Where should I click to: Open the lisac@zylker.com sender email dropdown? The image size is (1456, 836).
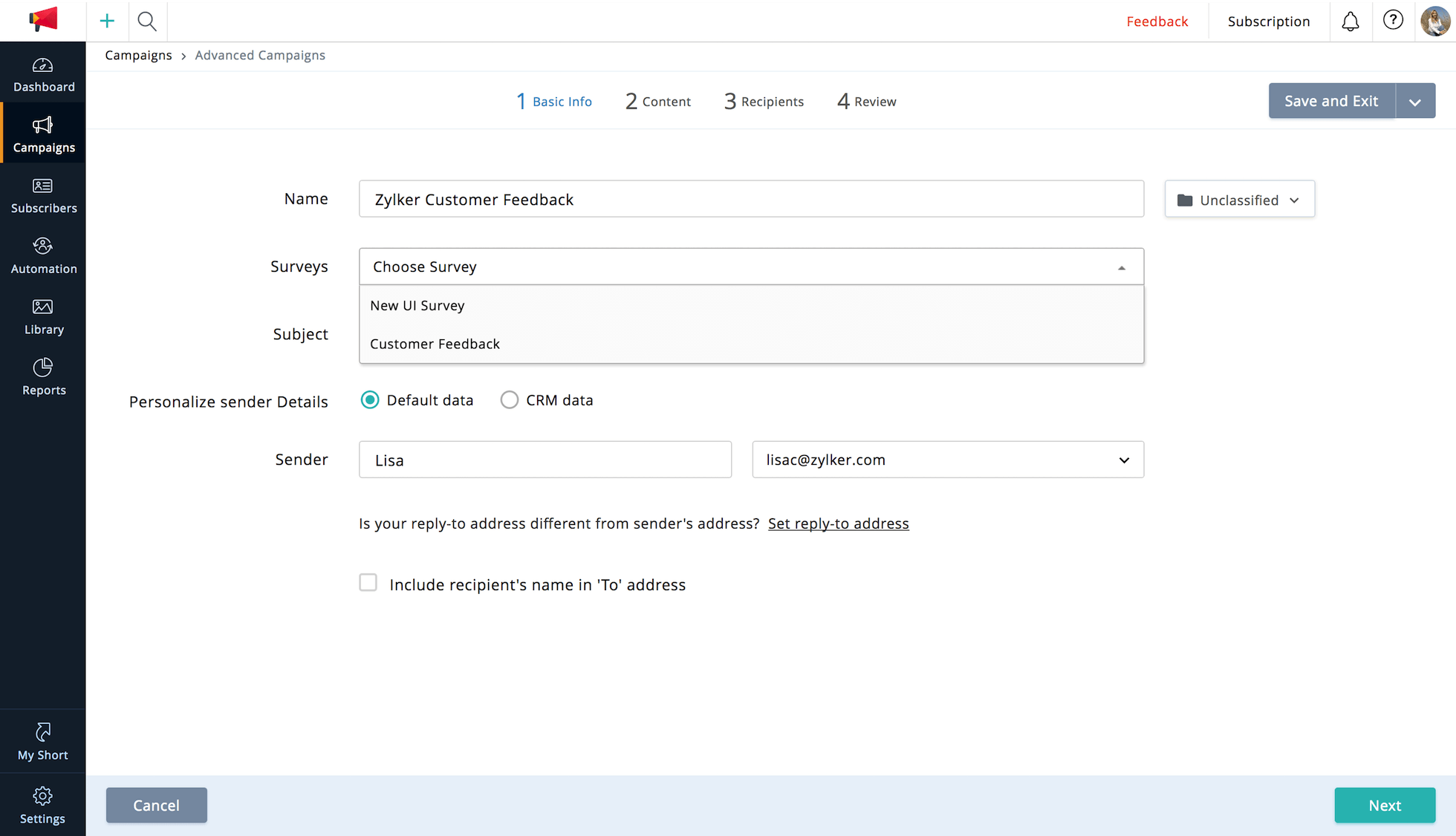948,460
